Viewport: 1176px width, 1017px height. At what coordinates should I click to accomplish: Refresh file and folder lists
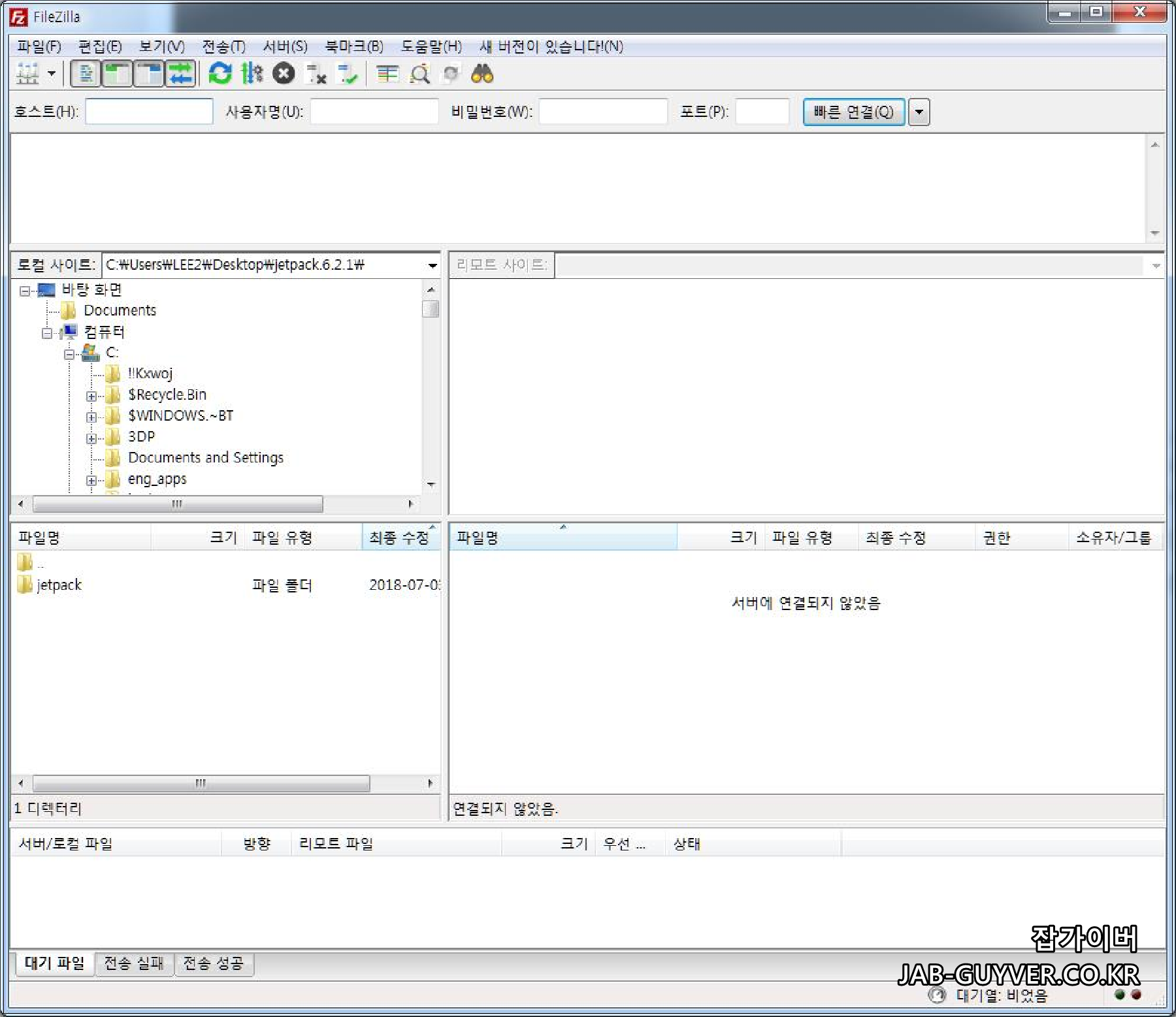[x=220, y=74]
